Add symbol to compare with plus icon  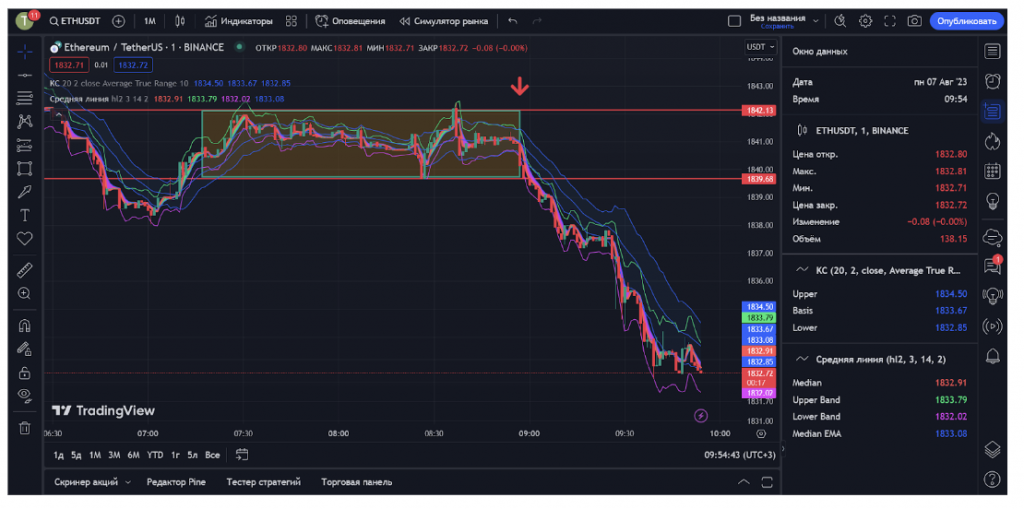[118, 21]
